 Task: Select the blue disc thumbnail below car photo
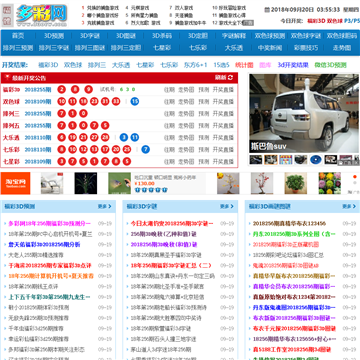click(x=315, y=160)
